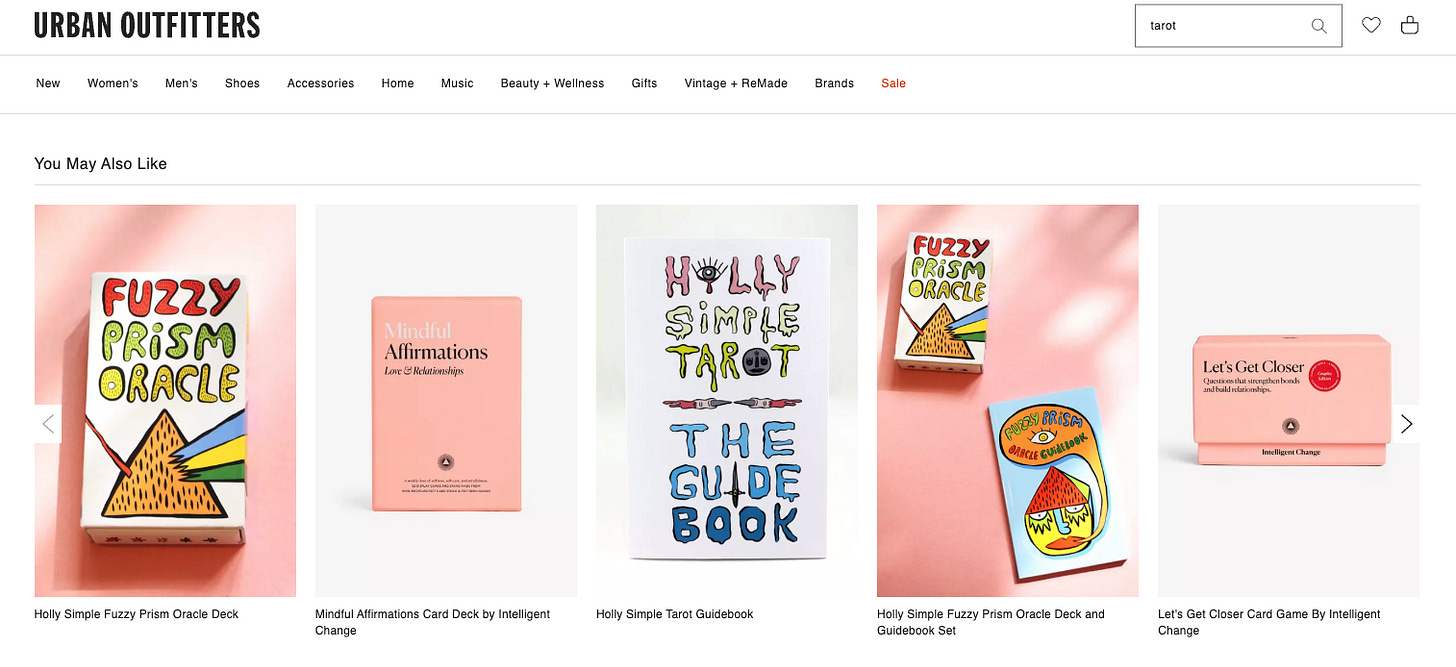1456x667 pixels.
Task: Show next carousel products arrow
Action: pos(1406,424)
